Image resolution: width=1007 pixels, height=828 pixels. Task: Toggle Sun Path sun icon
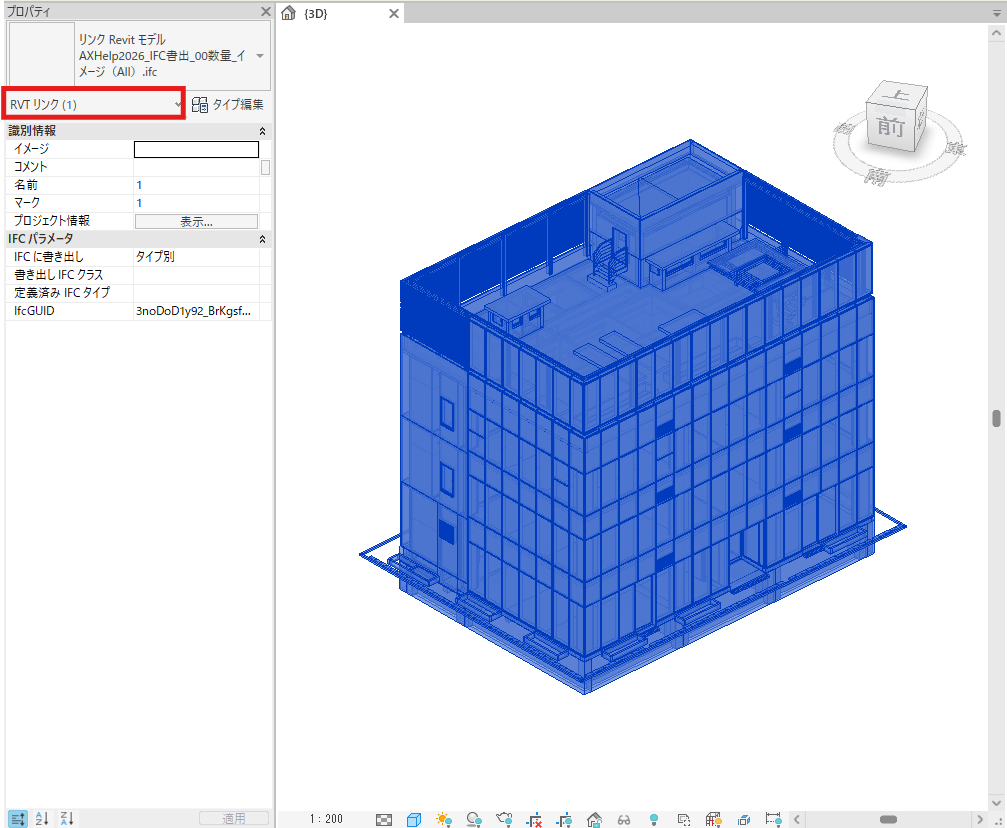(444, 819)
